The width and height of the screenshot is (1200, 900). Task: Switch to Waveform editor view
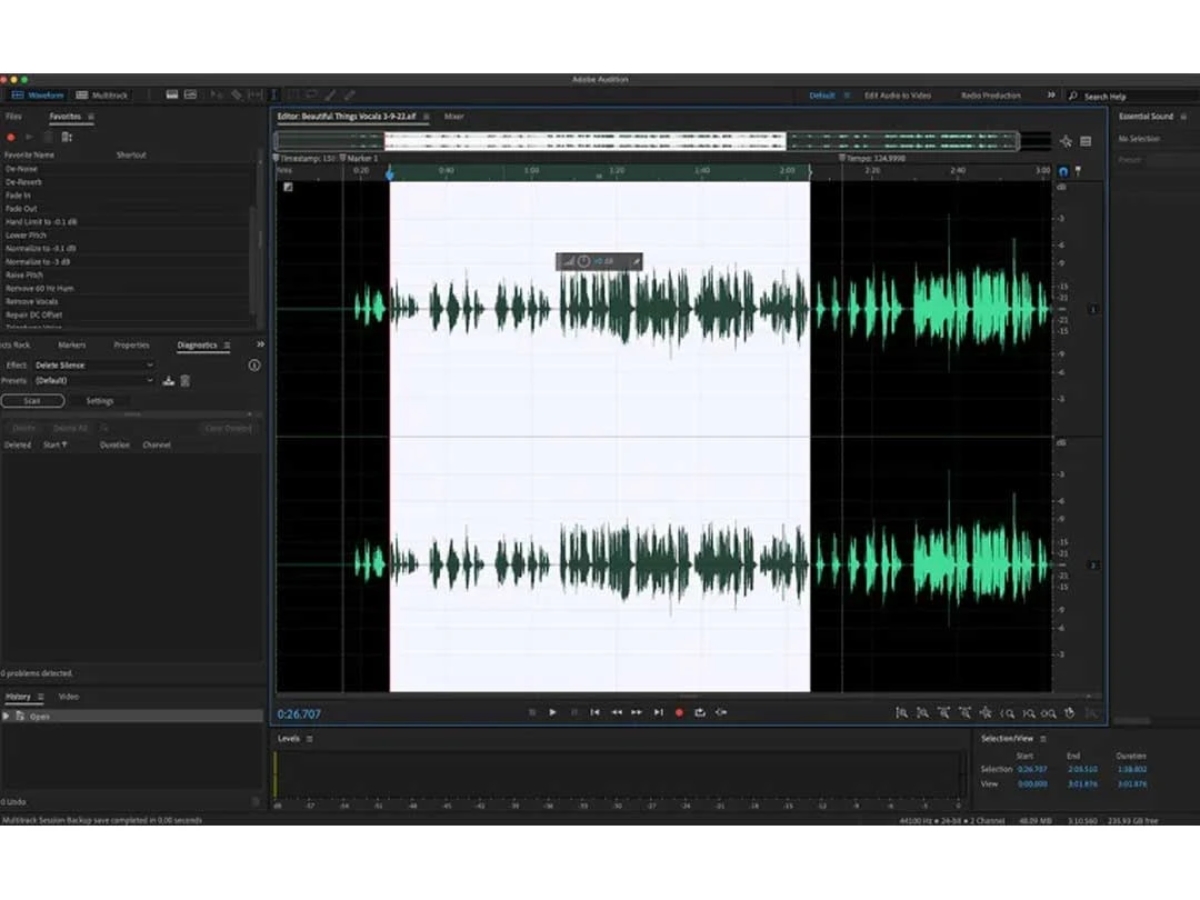point(38,95)
